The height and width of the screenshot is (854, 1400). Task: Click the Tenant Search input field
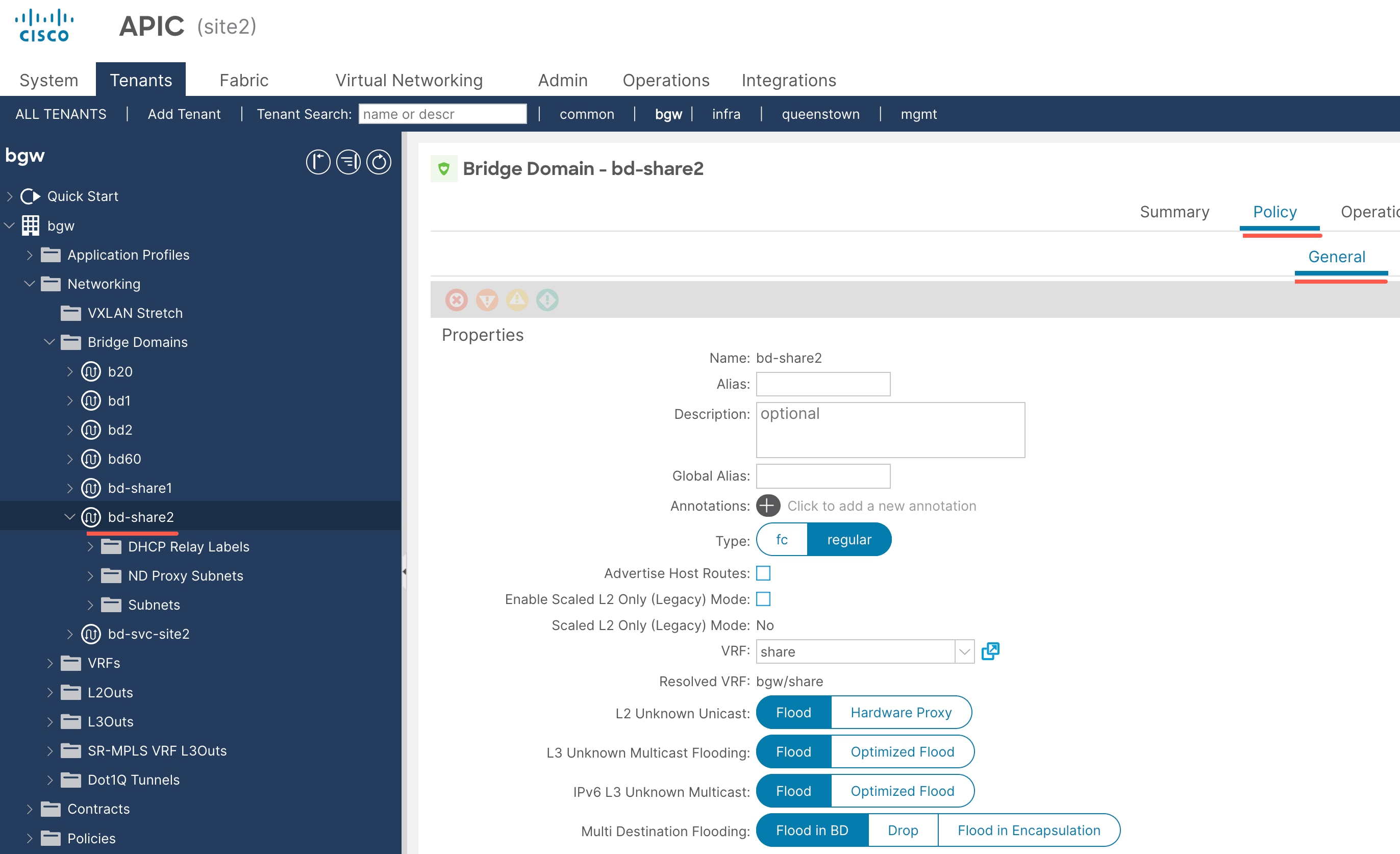(x=443, y=114)
